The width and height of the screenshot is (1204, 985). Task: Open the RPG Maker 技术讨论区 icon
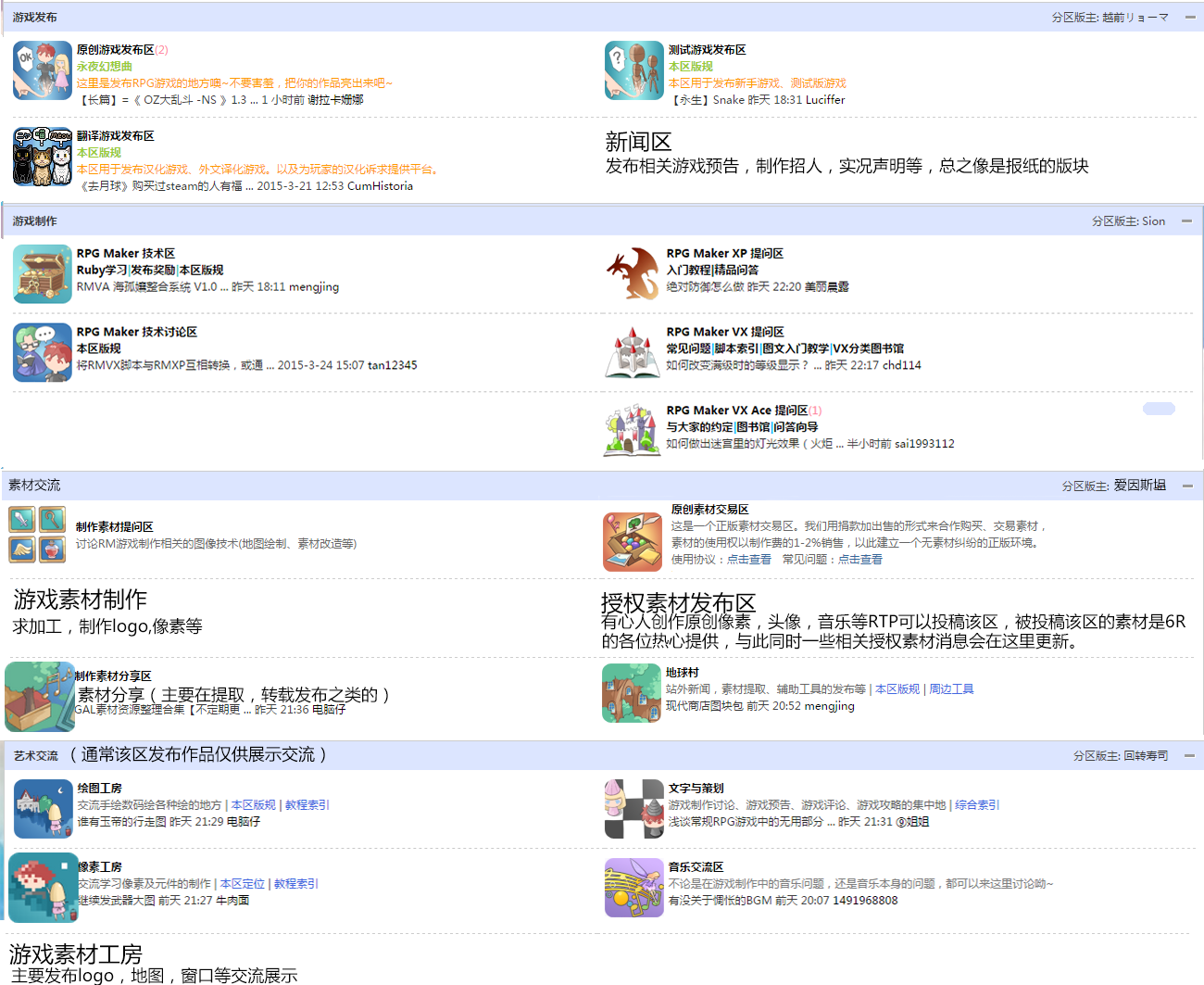(x=43, y=352)
